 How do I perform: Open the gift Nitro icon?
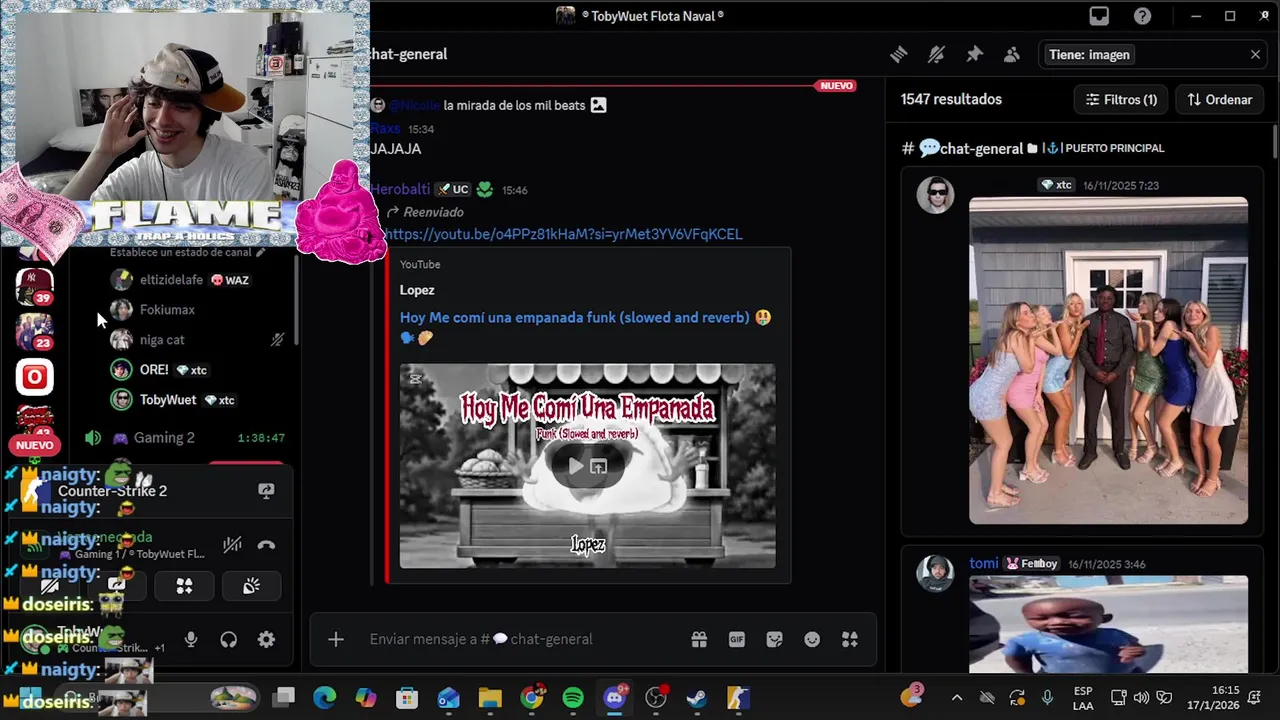pyautogui.click(x=699, y=639)
